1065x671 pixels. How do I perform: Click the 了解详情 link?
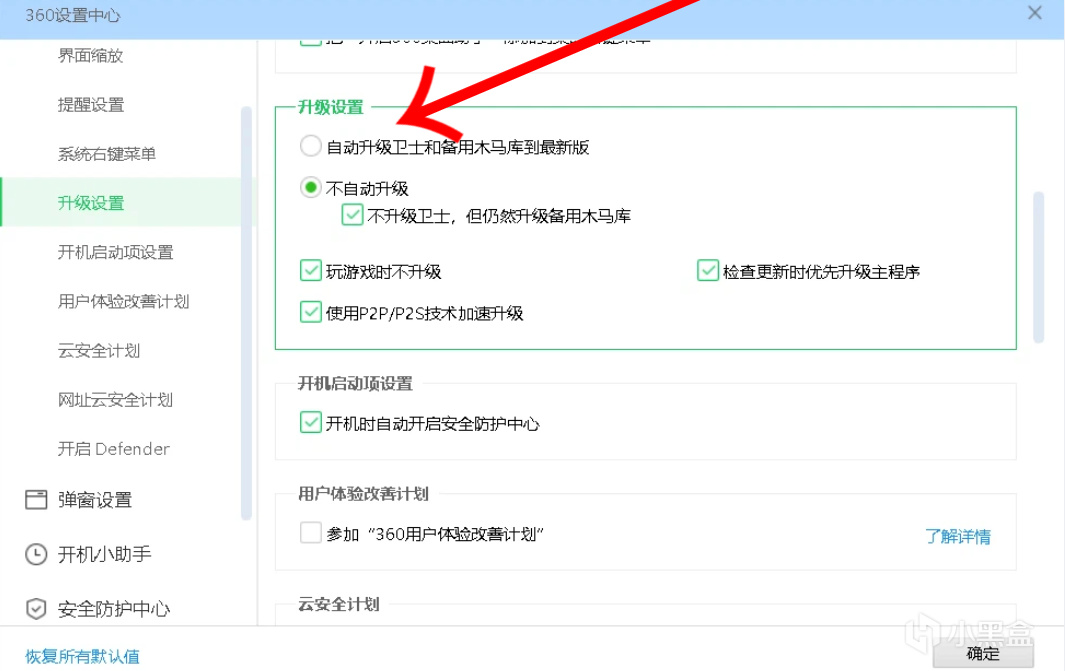tap(958, 537)
